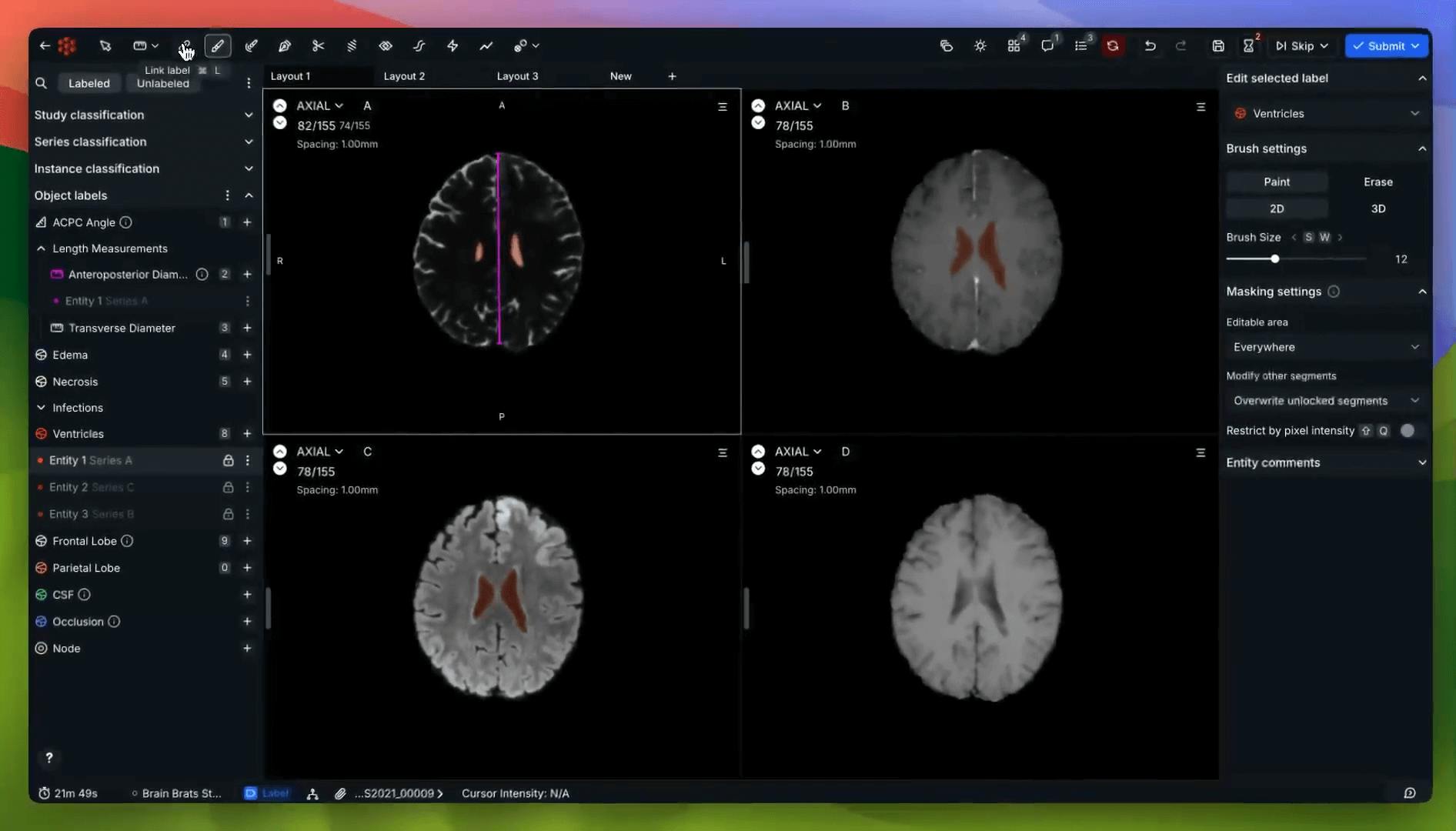Select the Scissors cutting tool

coord(318,46)
